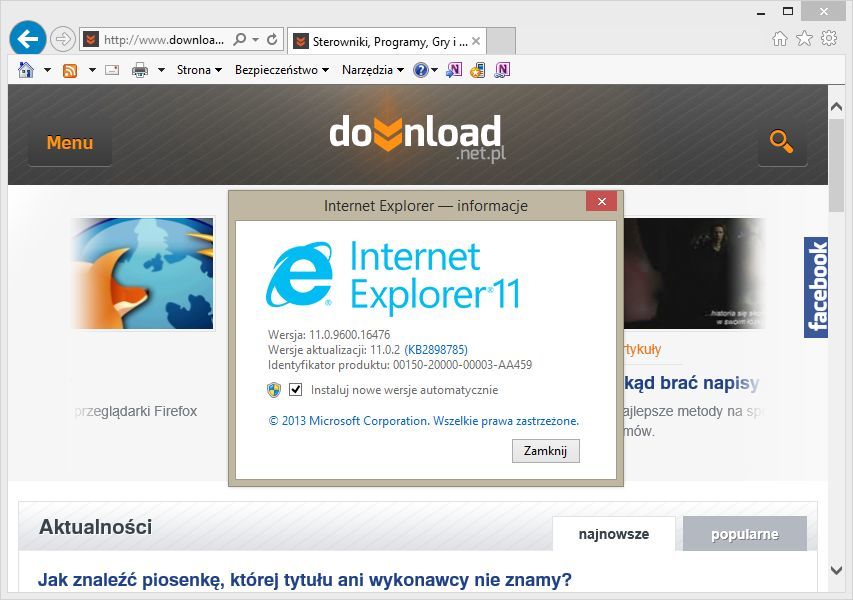The height and width of the screenshot is (600, 853).
Task: Click the last OneNote icon in toolbar
Action: pos(502,70)
